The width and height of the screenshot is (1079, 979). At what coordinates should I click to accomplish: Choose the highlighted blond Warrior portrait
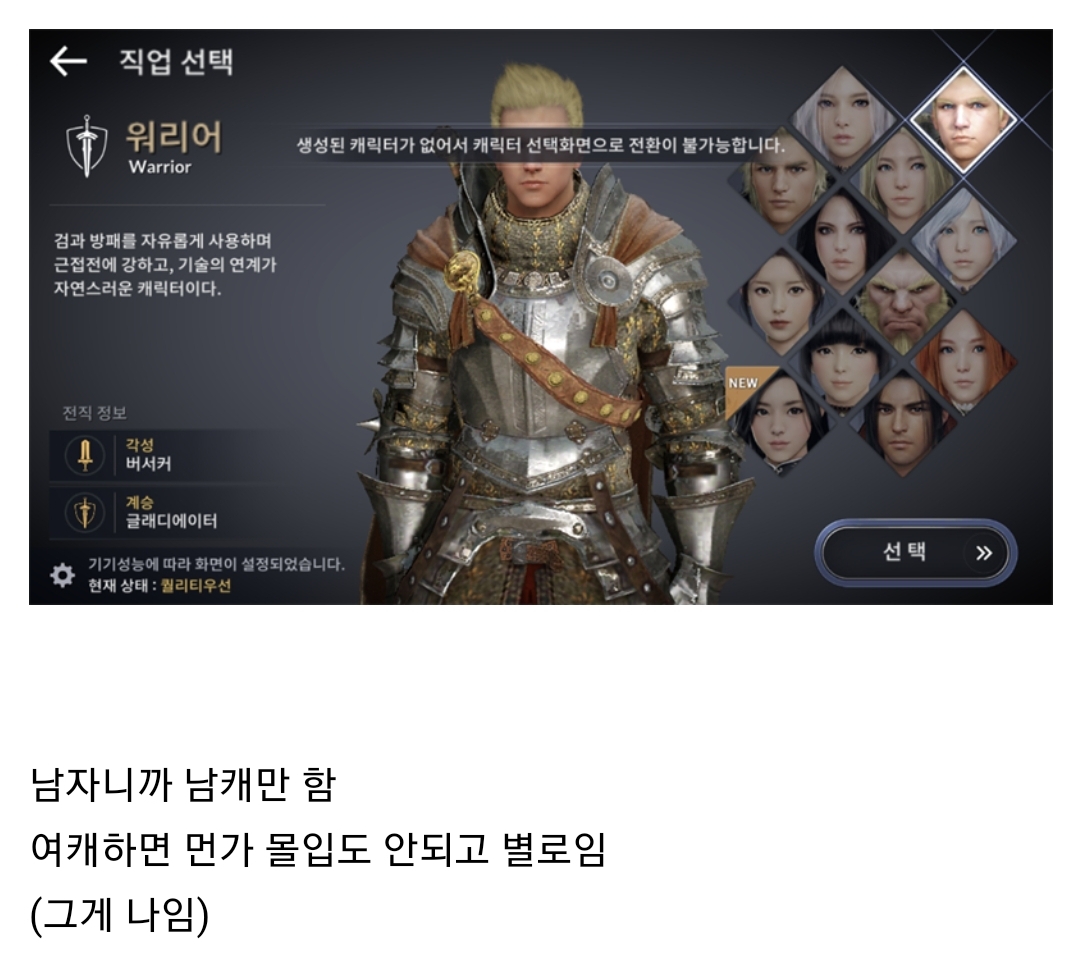963,120
